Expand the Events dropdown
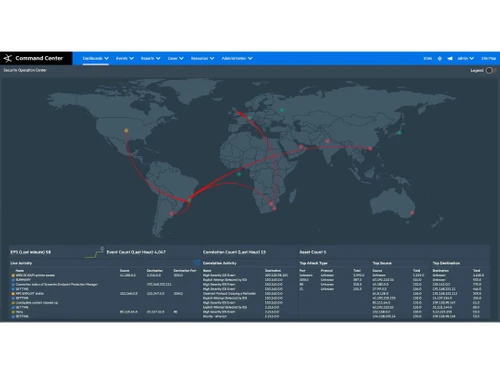Image resolution: width=500 pixels, height=375 pixels. tap(125, 58)
